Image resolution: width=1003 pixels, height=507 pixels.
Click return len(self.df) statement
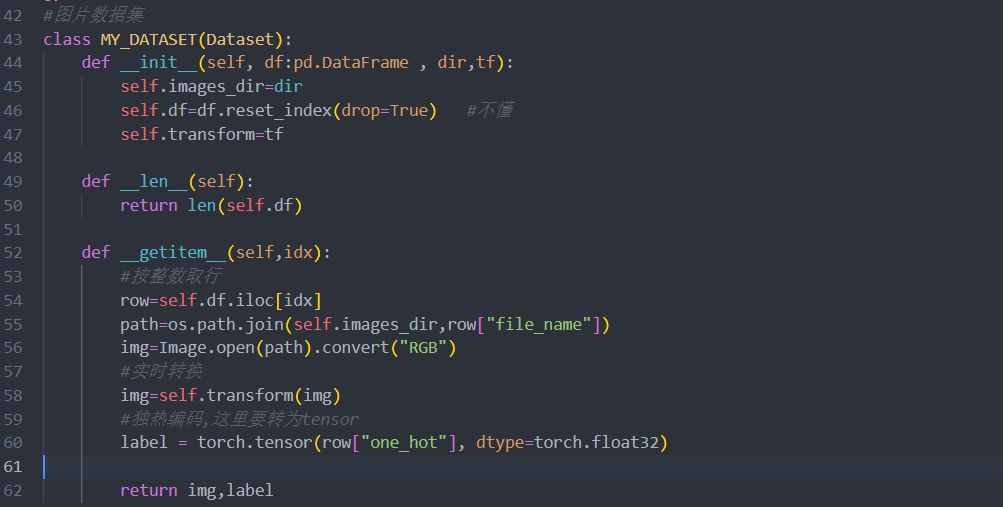click(x=211, y=205)
